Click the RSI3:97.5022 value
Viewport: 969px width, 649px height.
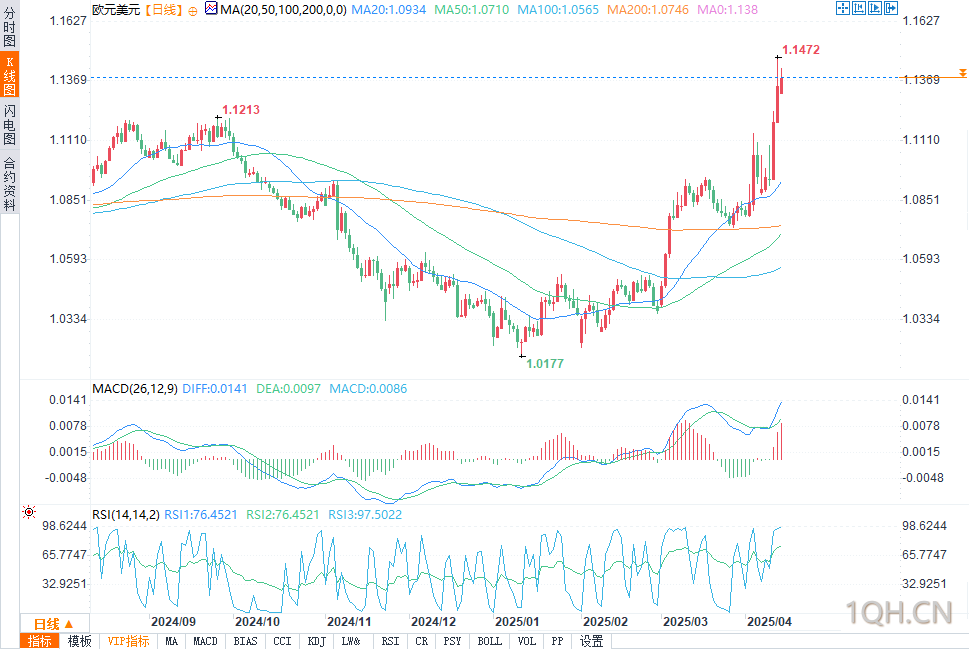coord(365,514)
